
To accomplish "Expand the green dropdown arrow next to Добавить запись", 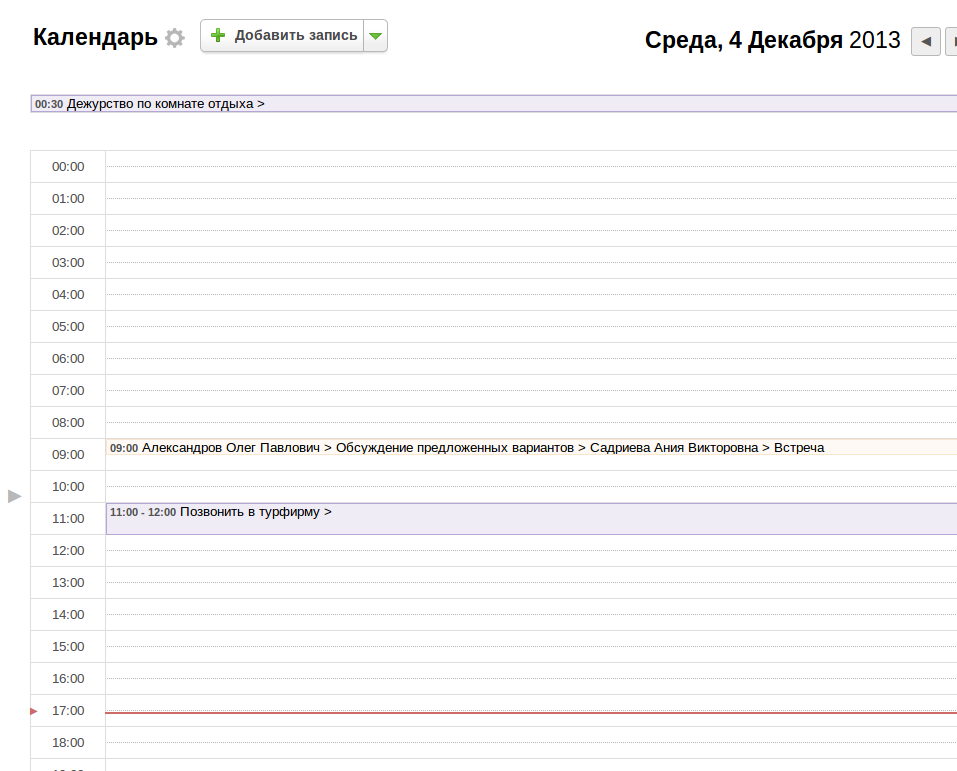I will point(375,36).
